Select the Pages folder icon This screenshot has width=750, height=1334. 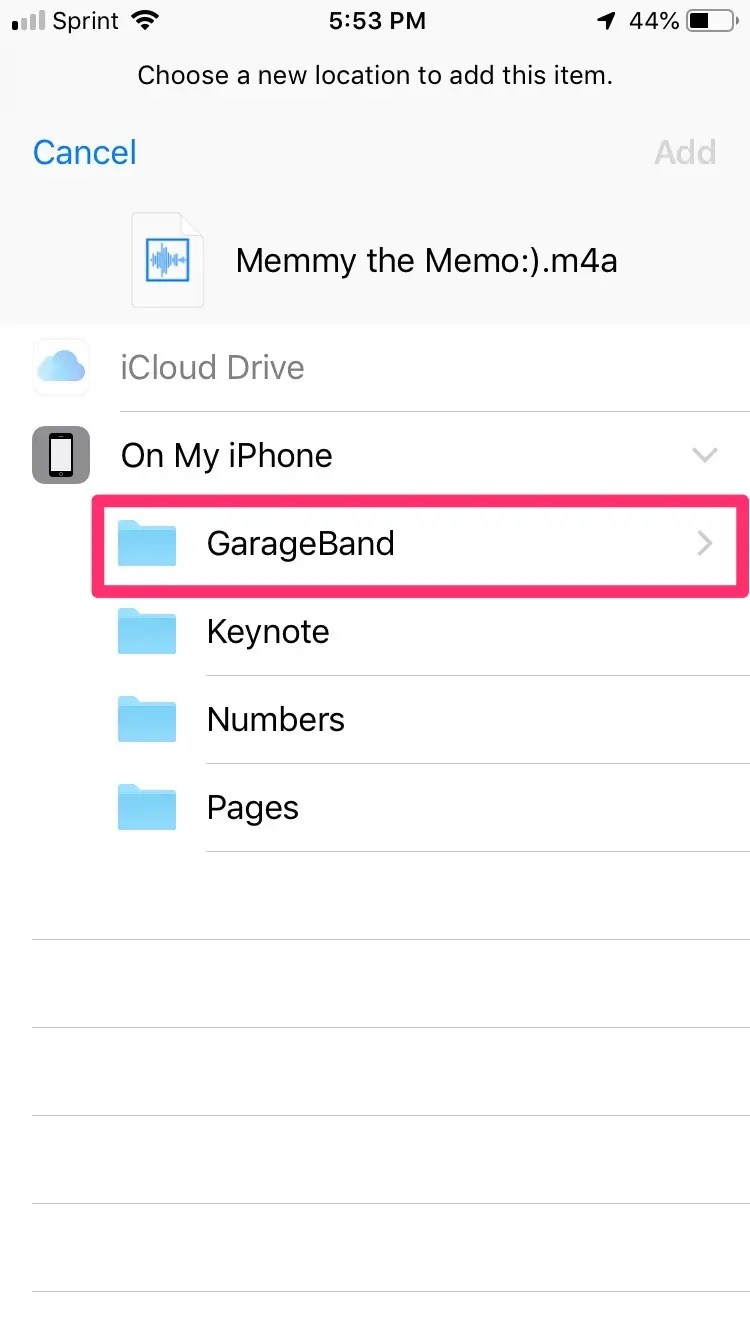[147, 807]
